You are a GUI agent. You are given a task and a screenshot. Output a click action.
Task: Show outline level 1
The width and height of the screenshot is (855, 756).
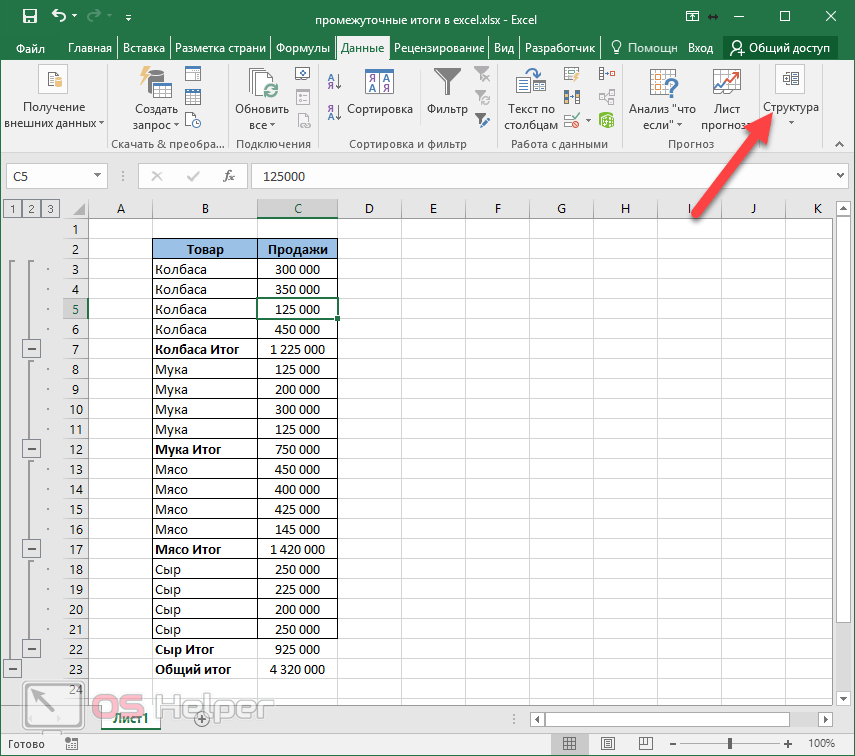tap(13, 208)
